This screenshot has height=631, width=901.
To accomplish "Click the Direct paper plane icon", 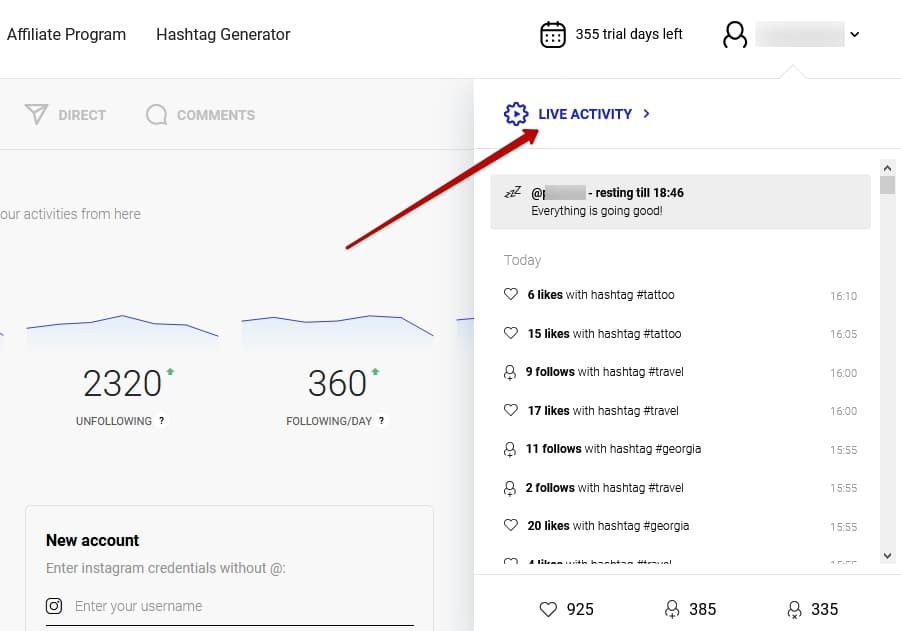I will [x=36, y=114].
